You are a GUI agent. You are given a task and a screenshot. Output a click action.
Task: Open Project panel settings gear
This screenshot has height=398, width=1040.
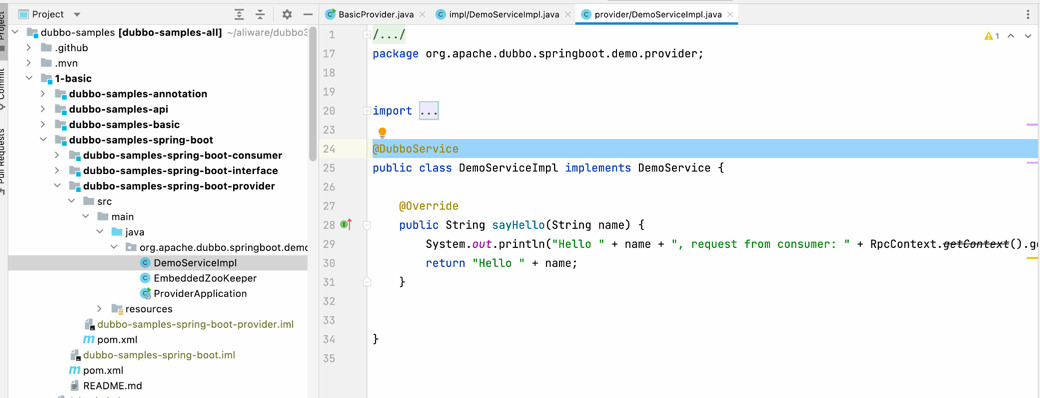(287, 14)
